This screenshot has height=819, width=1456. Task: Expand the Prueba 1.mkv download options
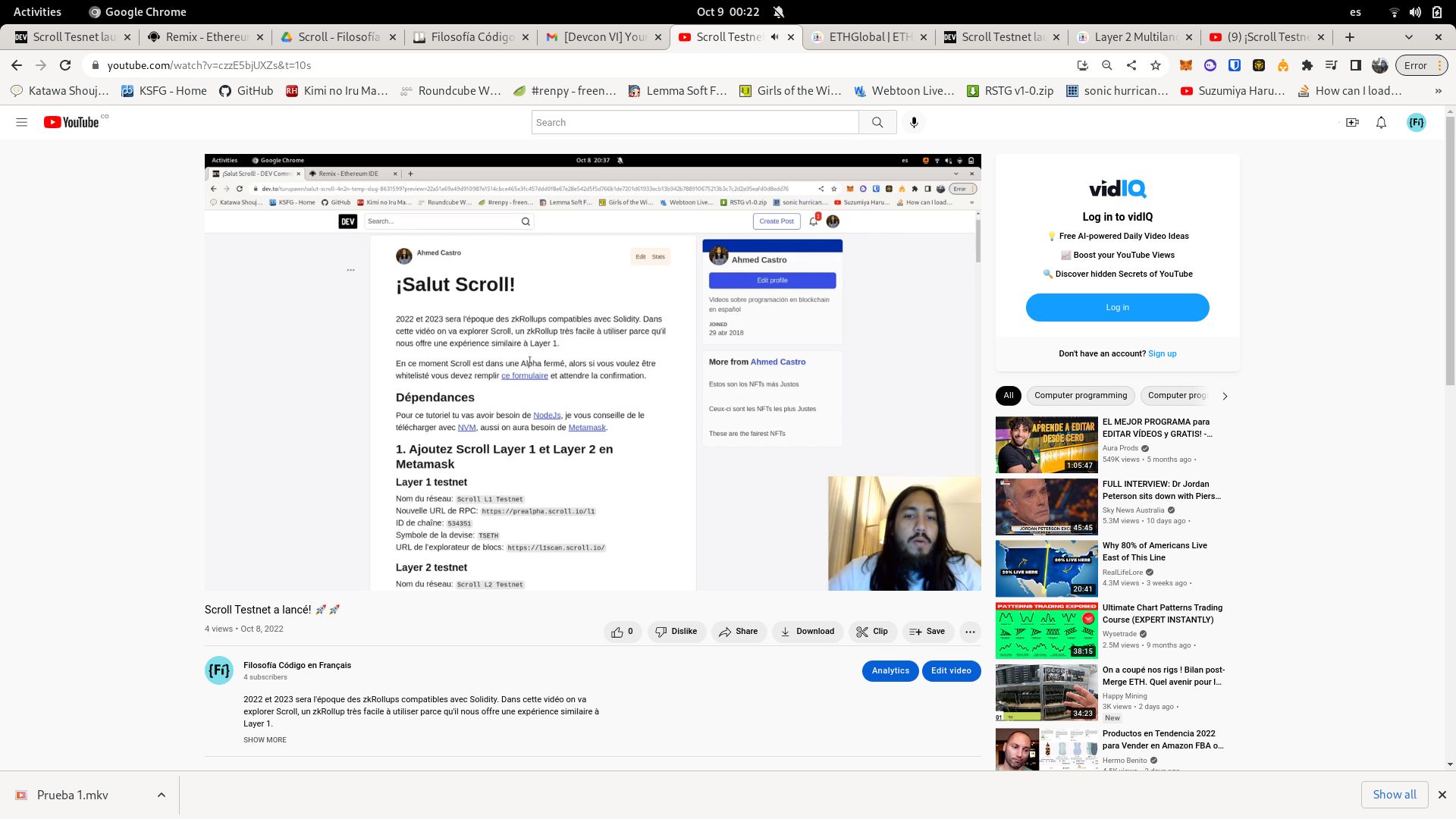[x=161, y=795]
